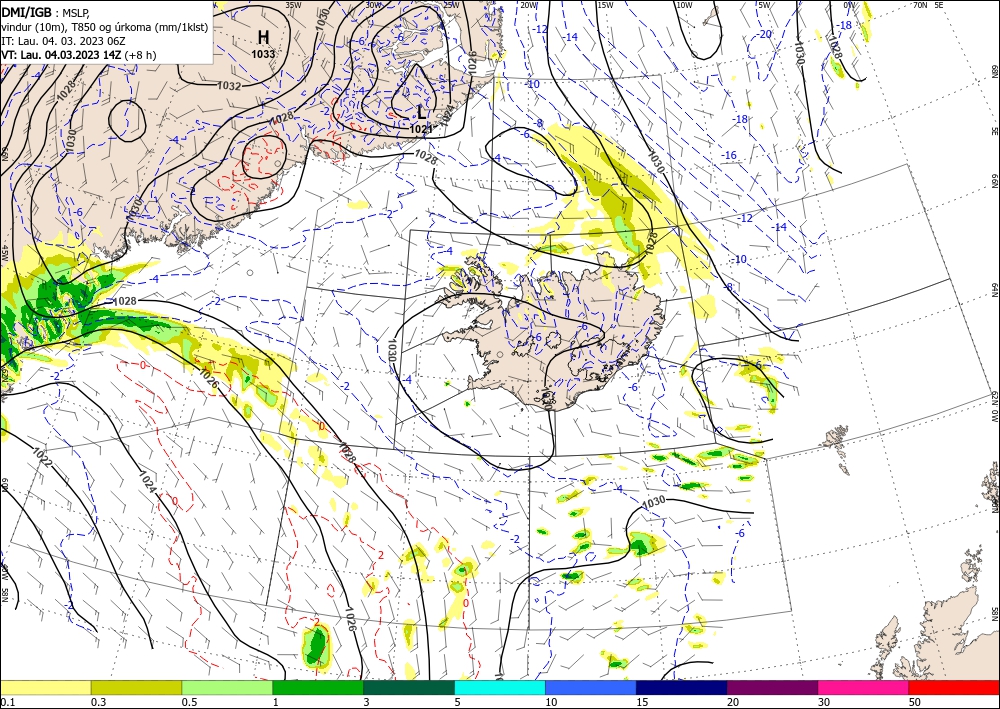Click the yellow 0.1–0.3 legend swatch
Viewport: 1000px width, 709px height.
[46, 687]
